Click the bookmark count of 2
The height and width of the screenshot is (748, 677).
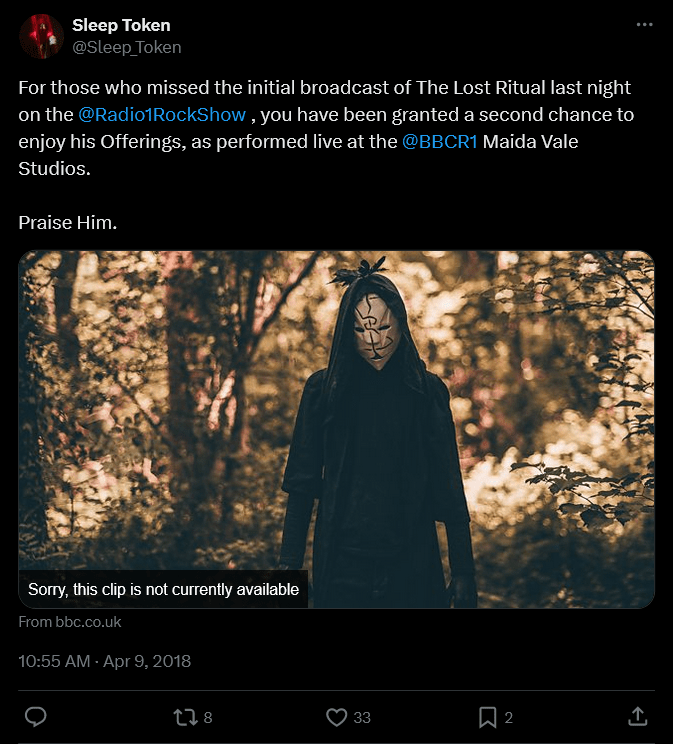509,717
